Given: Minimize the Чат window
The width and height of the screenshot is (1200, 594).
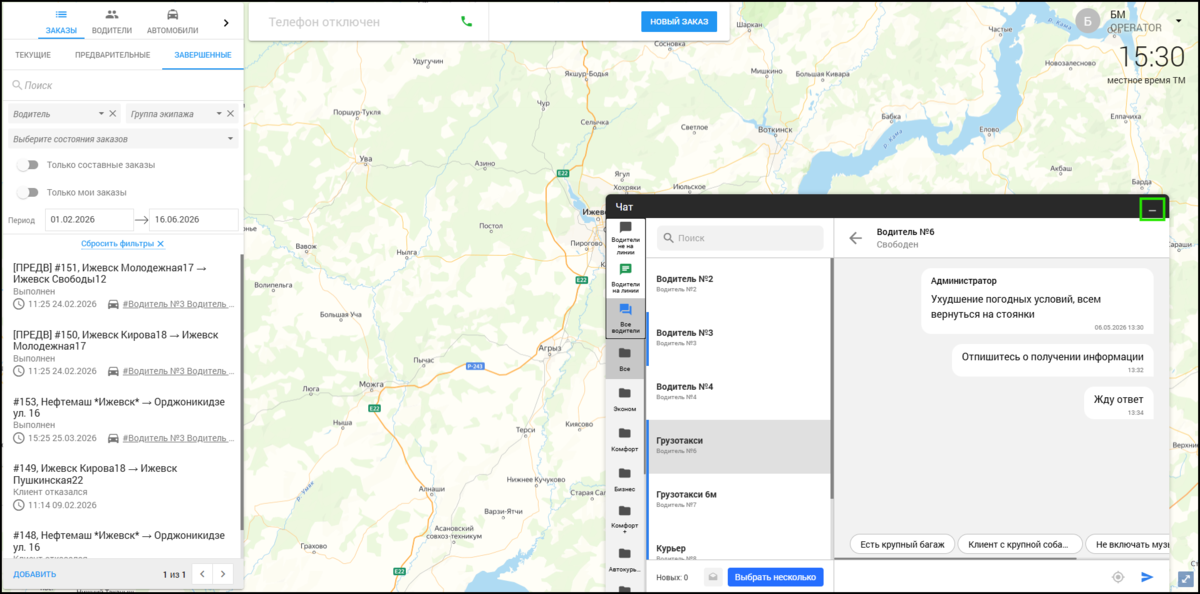Looking at the screenshot, I should click(x=1152, y=210).
